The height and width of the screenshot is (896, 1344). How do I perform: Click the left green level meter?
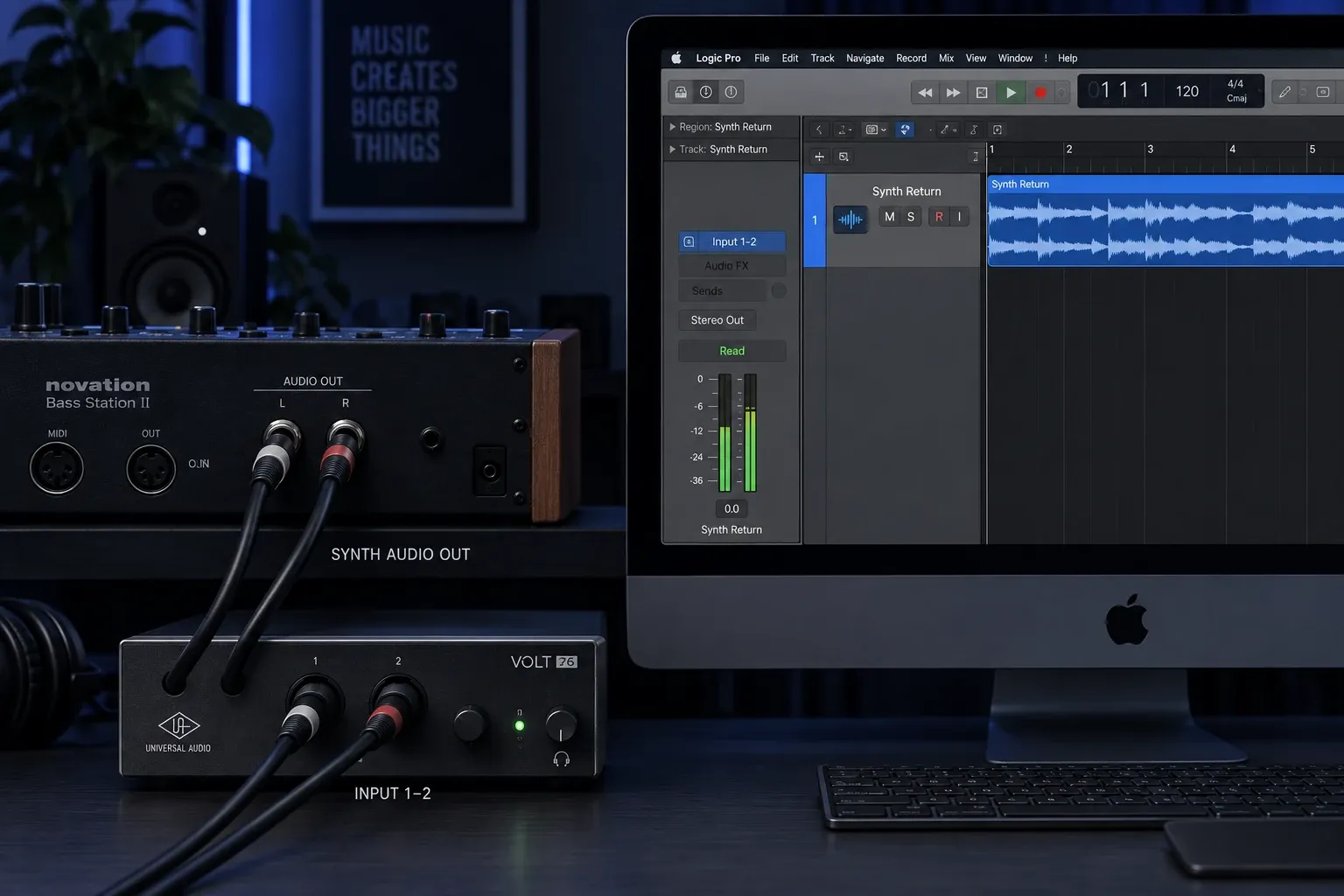[724, 432]
